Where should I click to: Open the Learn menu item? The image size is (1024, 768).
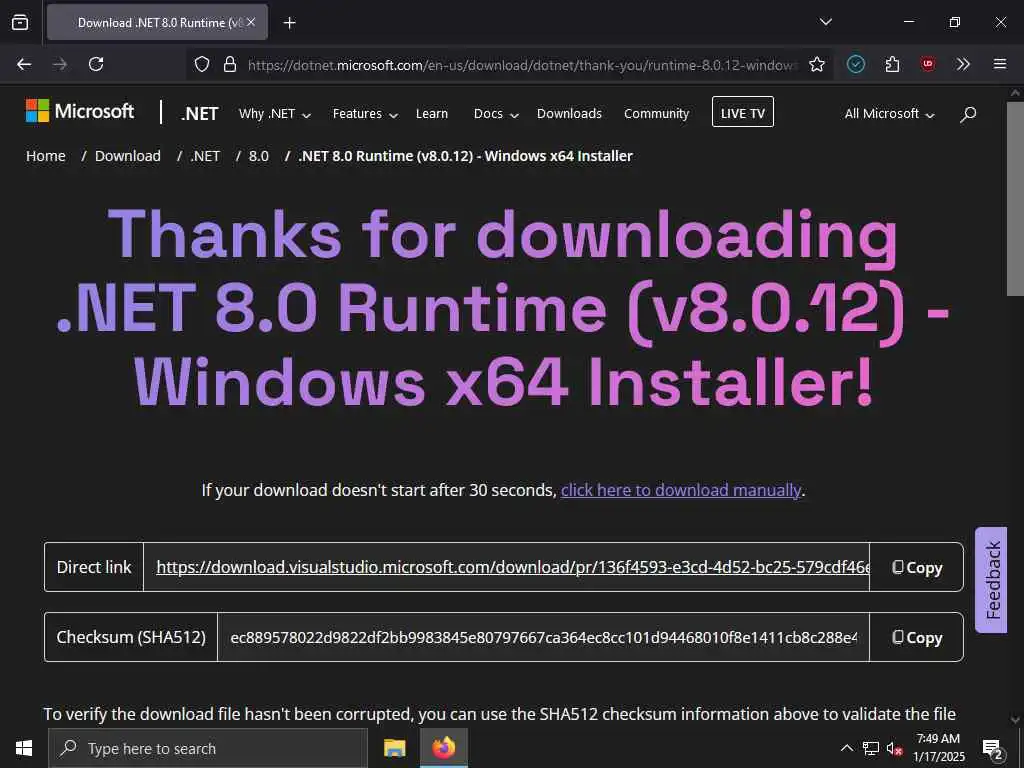pyautogui.click(x=432, y=114)
